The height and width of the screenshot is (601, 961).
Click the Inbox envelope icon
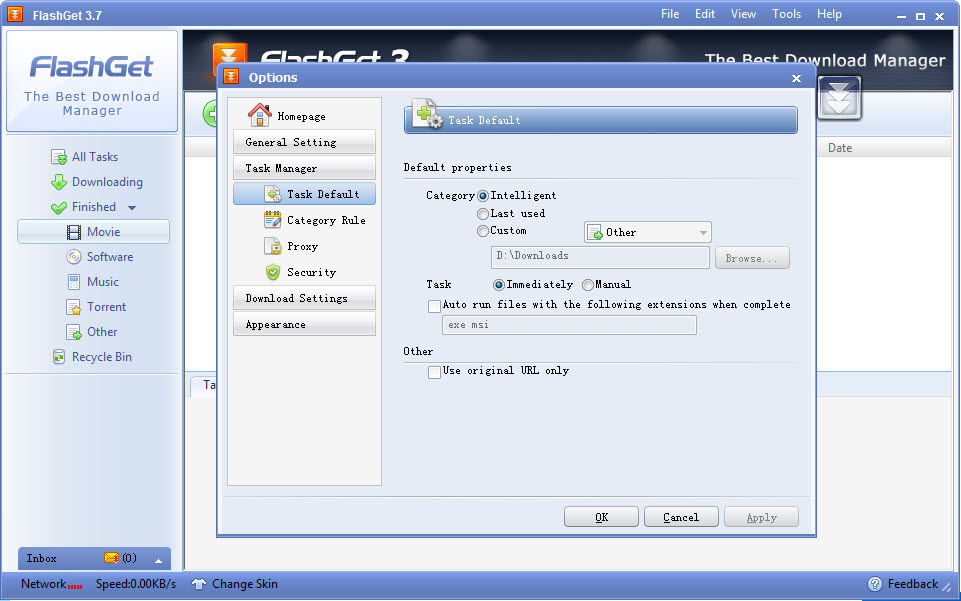[111, 558]
